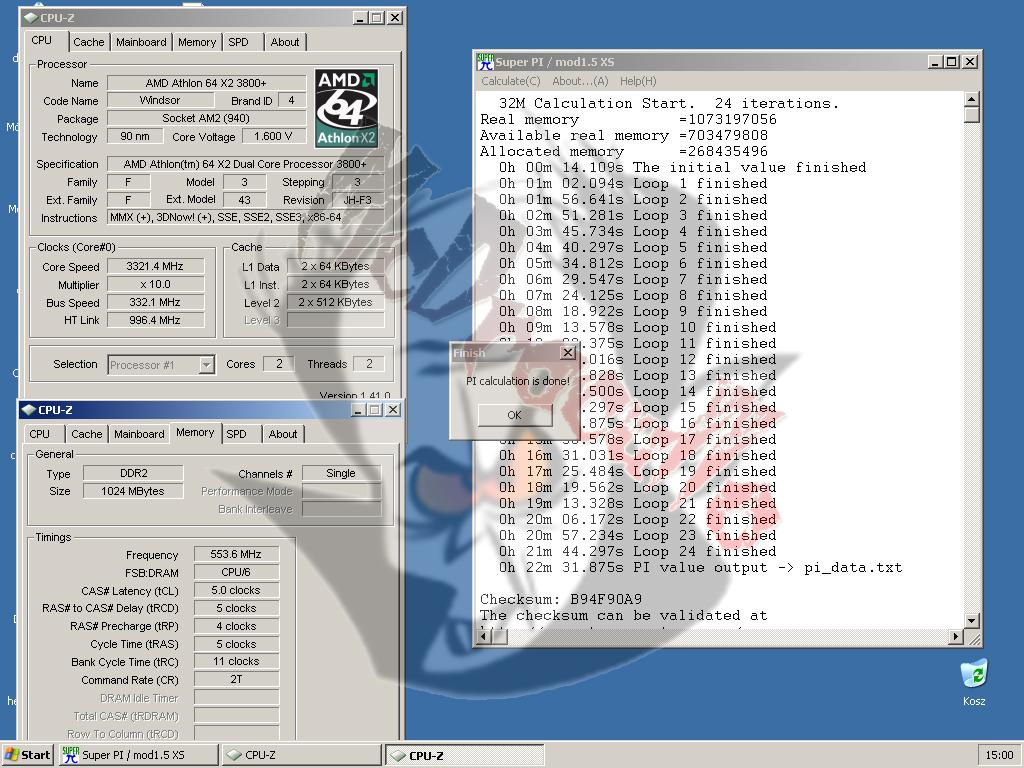Switch to About tab in lower CPU-Z

[x=283, y=434]
